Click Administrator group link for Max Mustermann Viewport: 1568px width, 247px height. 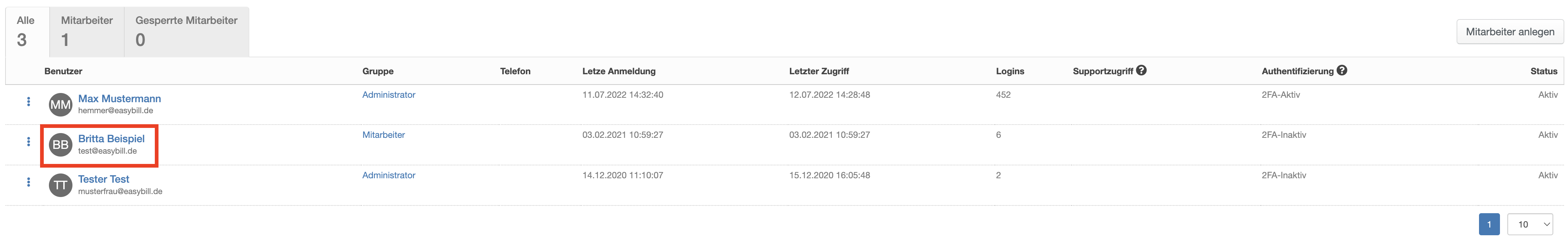(389, 95)
